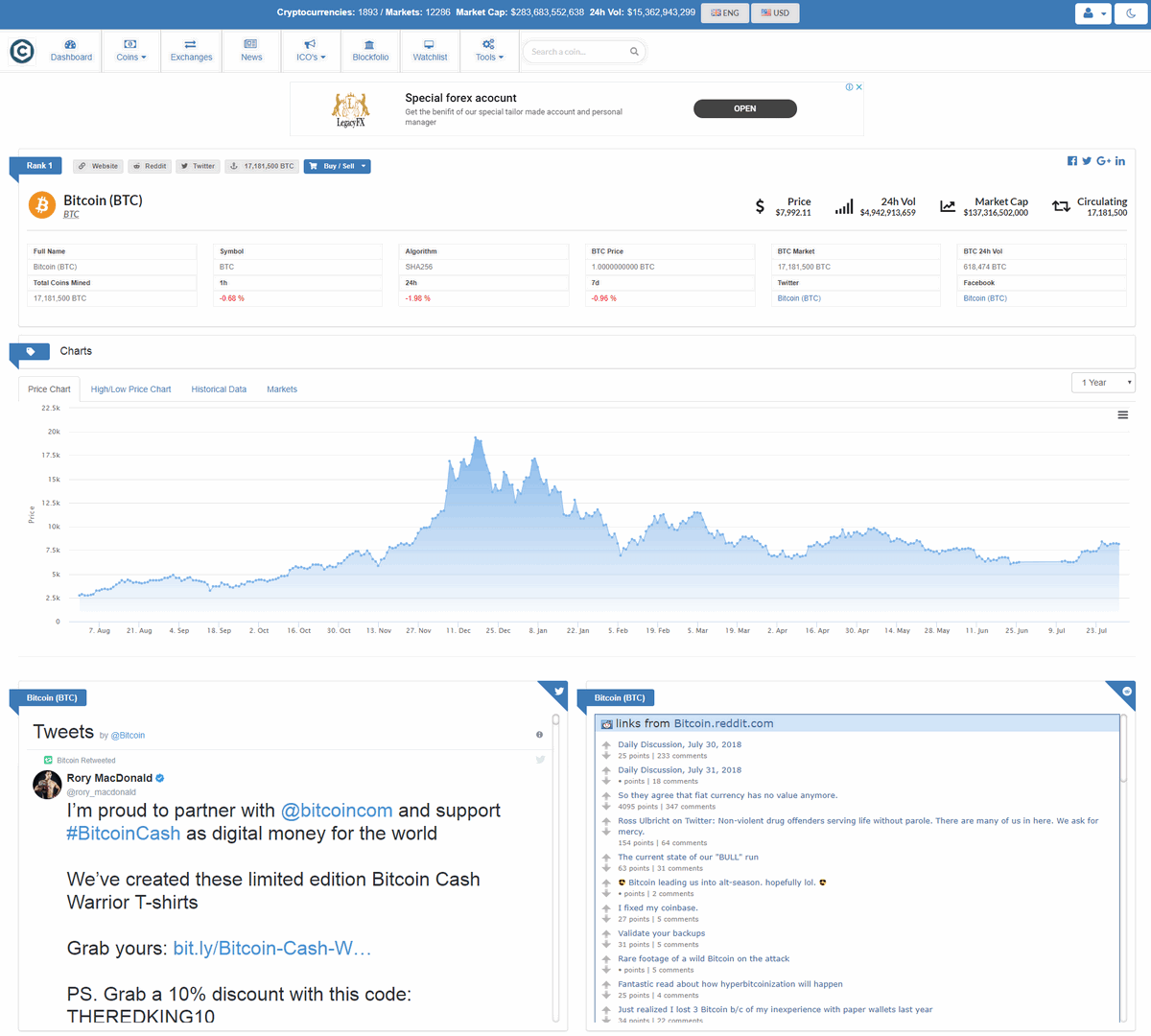Click the Twitter bird icon on the Tweets panel corner

point(559,691)
